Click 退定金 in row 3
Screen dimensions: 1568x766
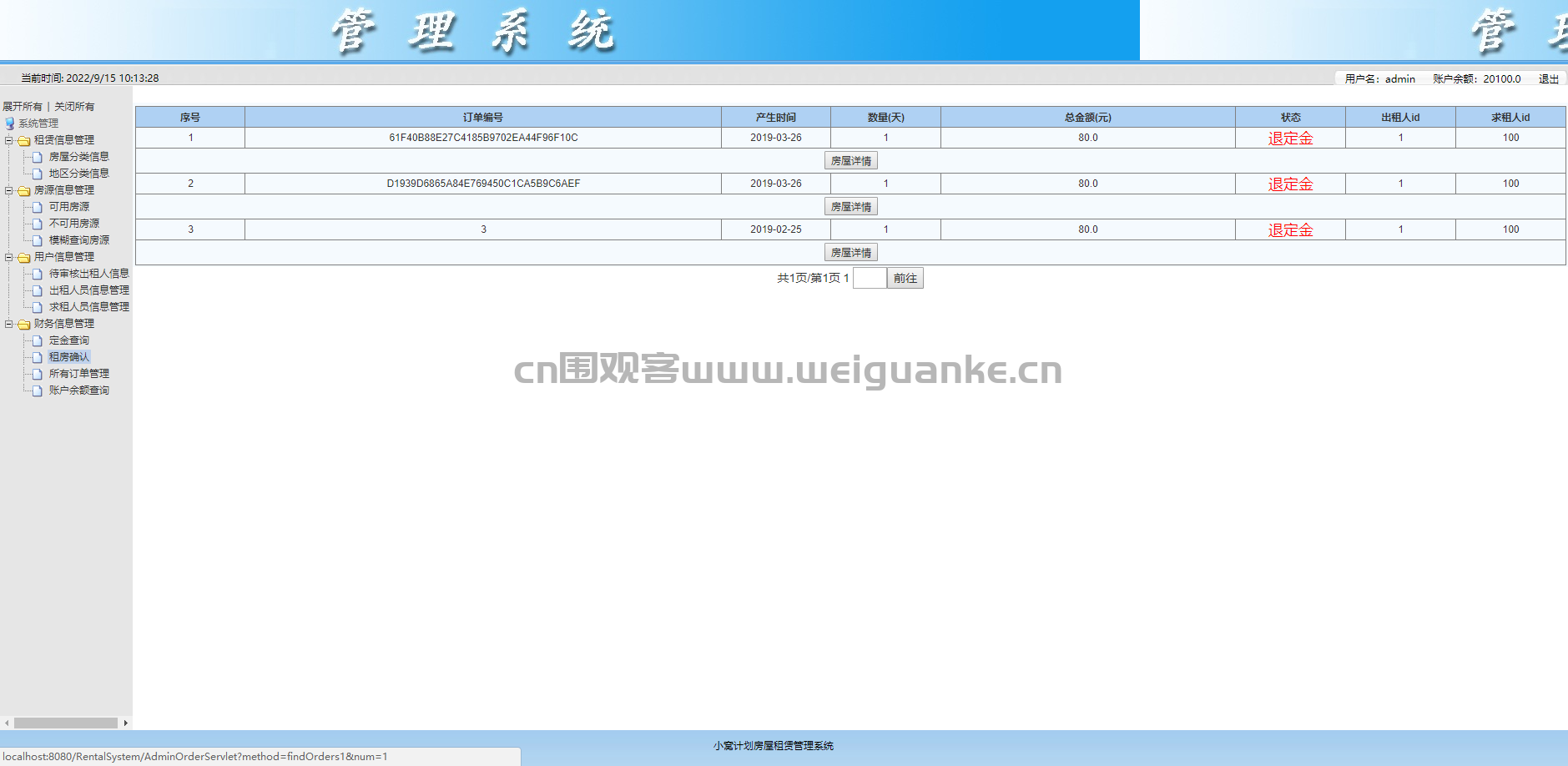click(1290, 230)
